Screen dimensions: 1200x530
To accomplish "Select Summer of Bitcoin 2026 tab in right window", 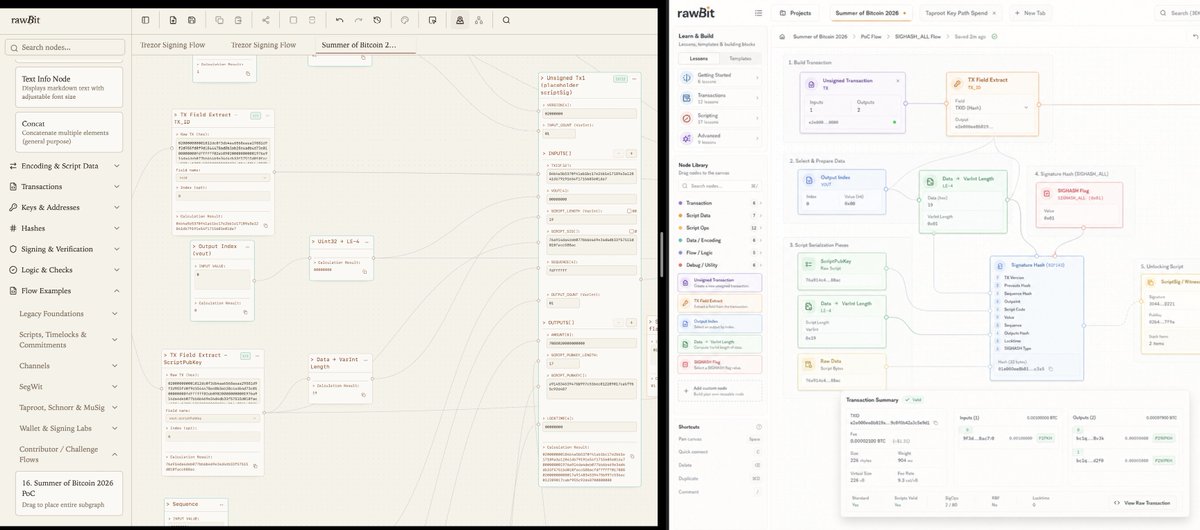I will (x=870, y=13).
